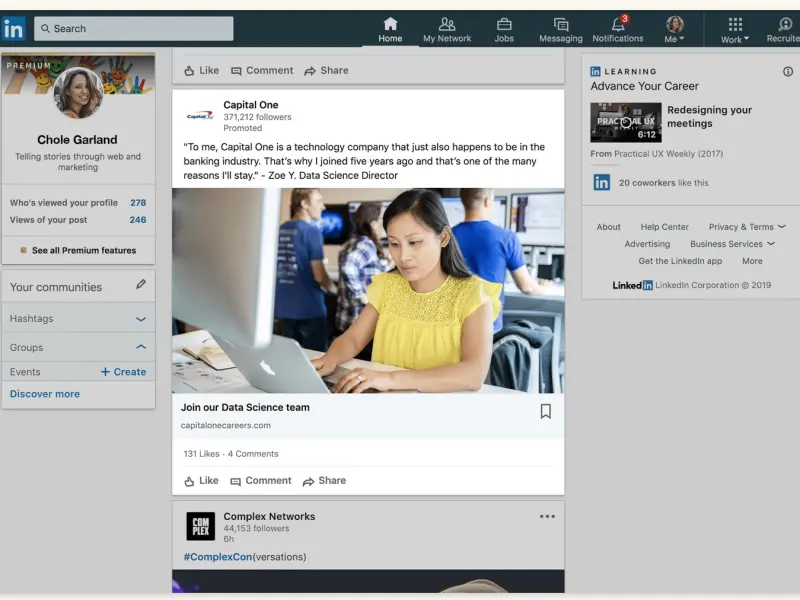
Task: Open the Work apps dropdown
Action: 735,29
